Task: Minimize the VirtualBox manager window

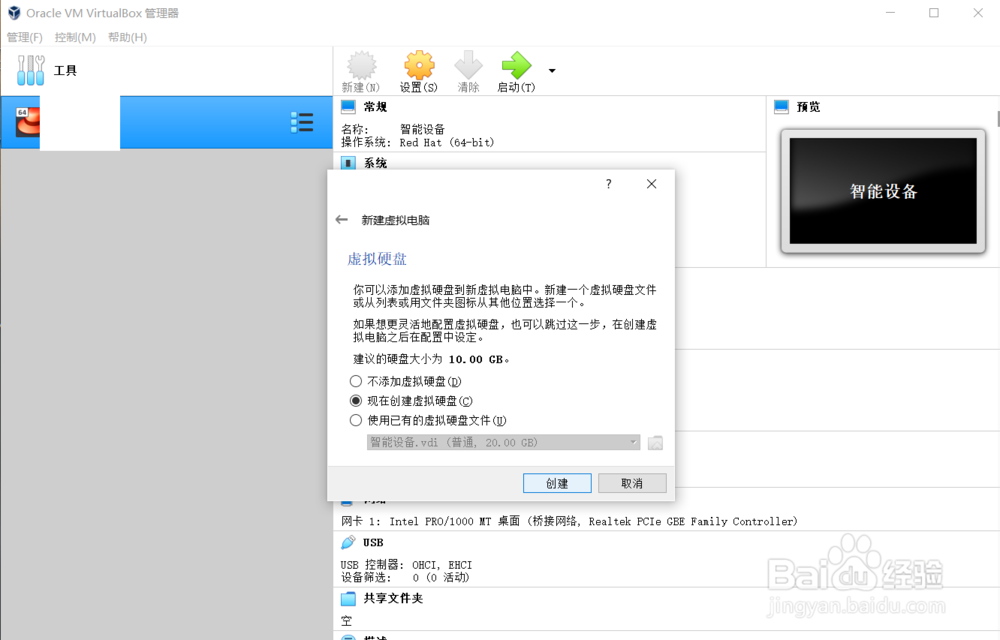Action: (890, 13)
